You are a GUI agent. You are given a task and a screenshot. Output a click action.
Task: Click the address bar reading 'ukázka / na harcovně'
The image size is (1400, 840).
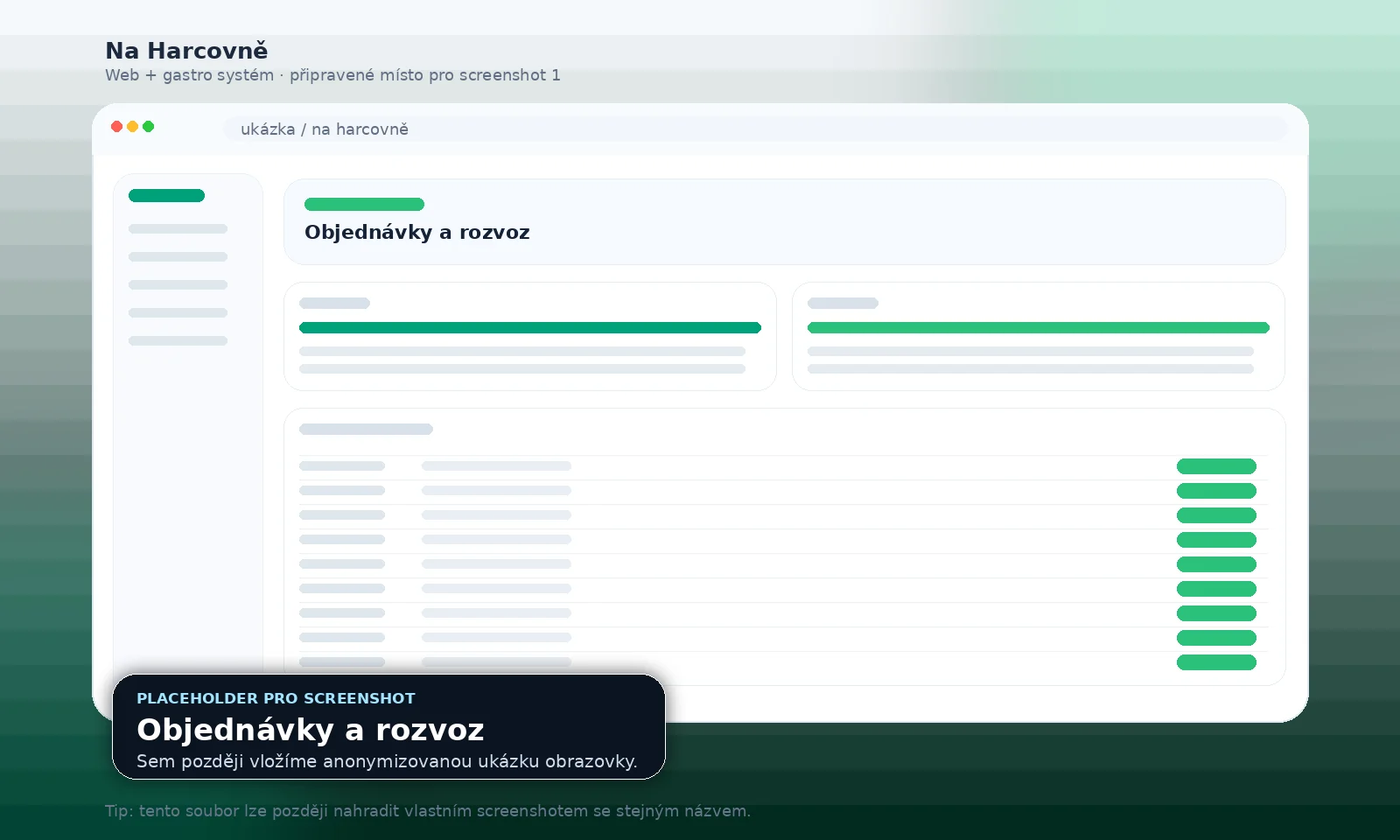point(755,129)
